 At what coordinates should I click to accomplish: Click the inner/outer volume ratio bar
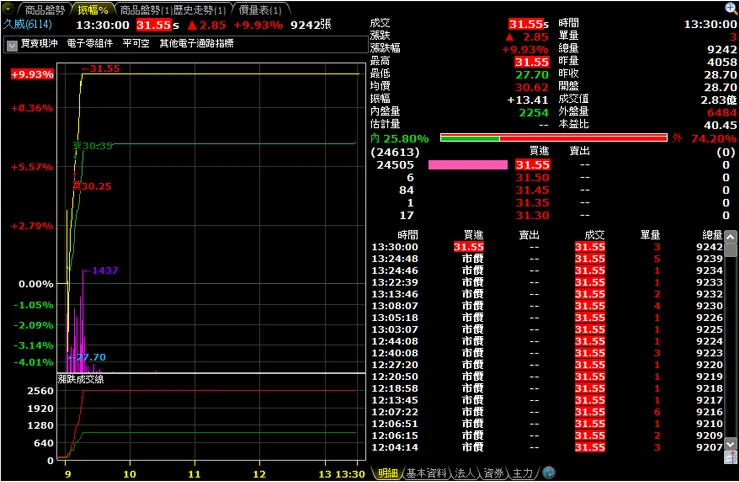tap(554, 138)
